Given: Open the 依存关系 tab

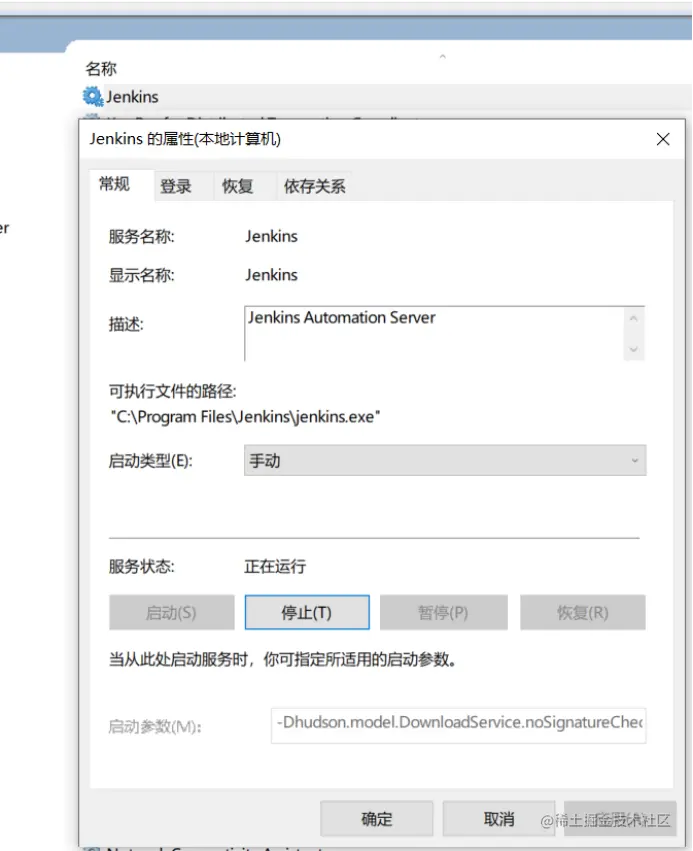Looking at the screenshot, I should pyautogui.click(x=315, y=186).
